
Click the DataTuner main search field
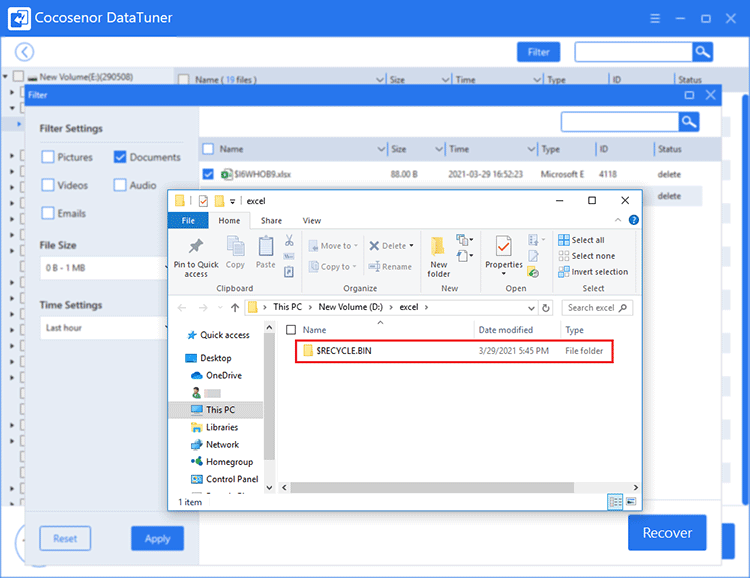pyautogui.click(x=633, y=52)
